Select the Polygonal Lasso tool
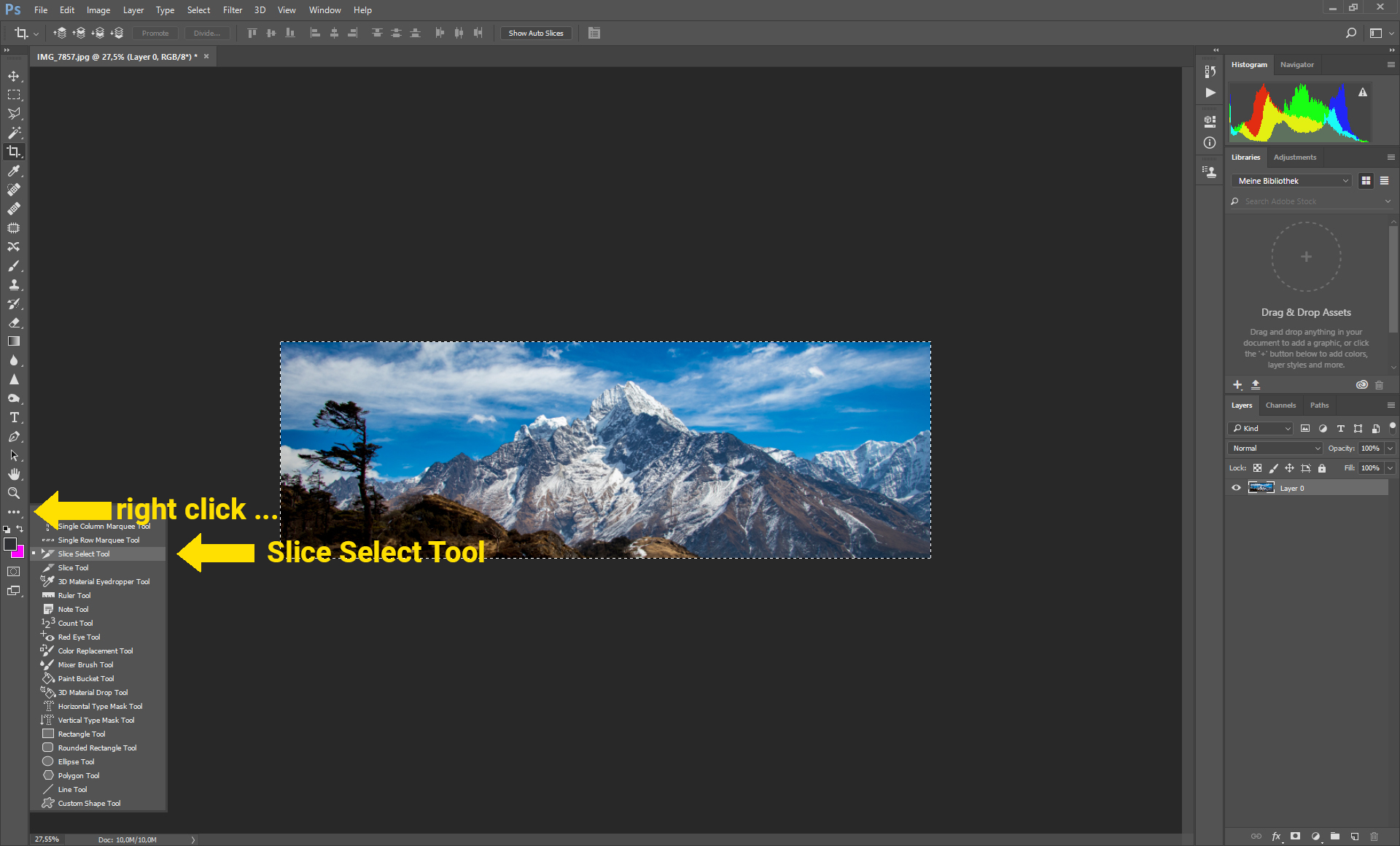Screen dimensions: 1400x846 coord(14,114)
